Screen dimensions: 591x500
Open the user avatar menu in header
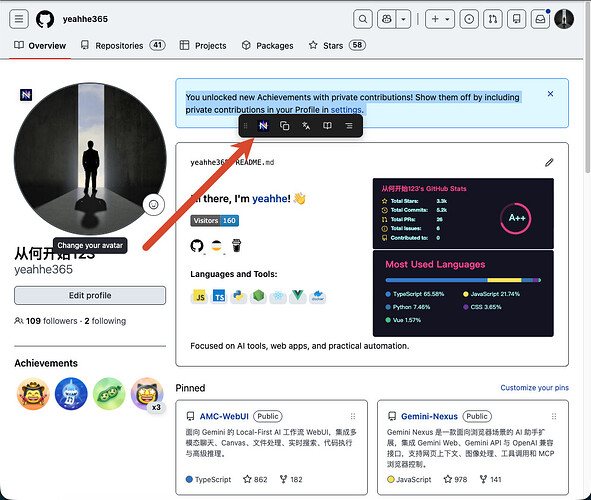pyautogui.click(x=564, y=19)
